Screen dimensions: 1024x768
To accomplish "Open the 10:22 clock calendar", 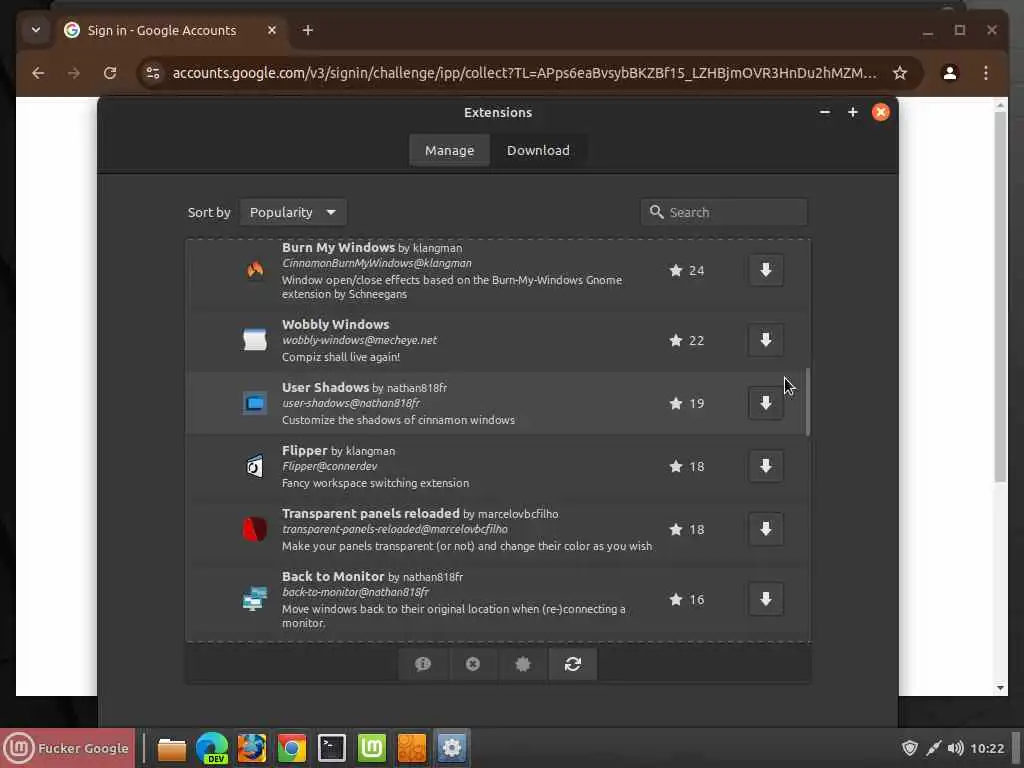I will click(x=987, y=748).
